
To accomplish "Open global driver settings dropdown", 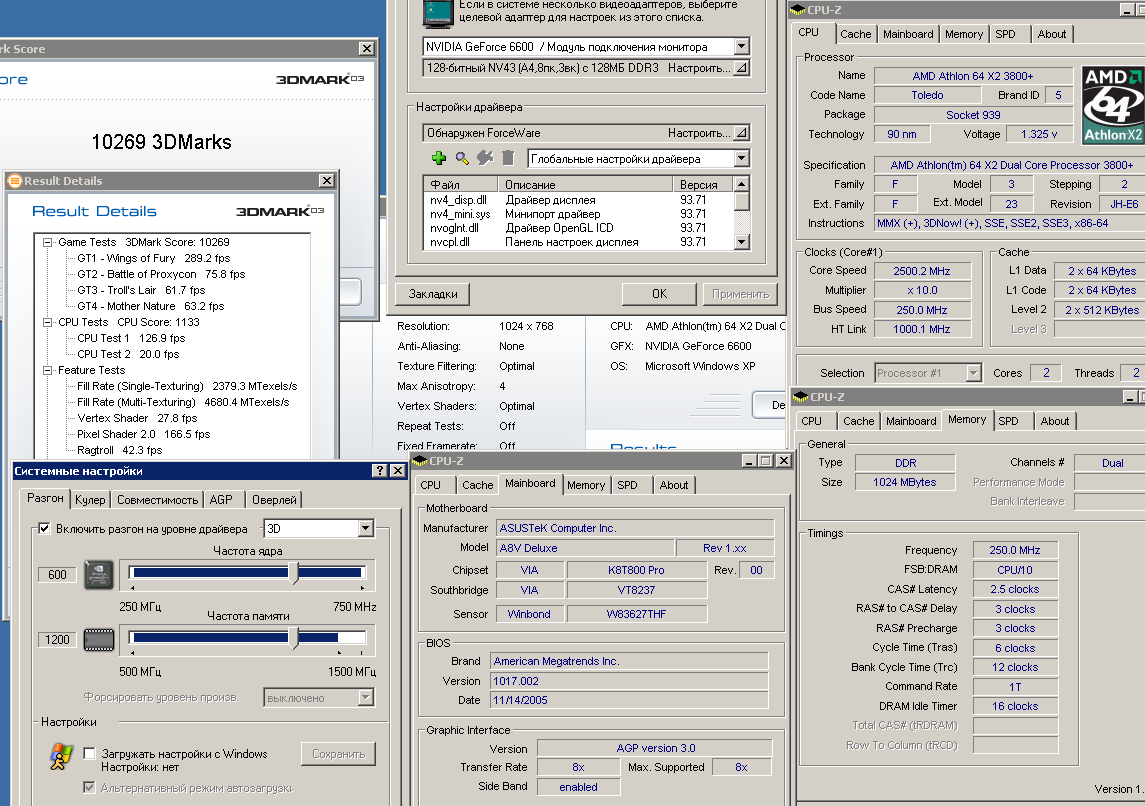I will click(x=741, y=158).
